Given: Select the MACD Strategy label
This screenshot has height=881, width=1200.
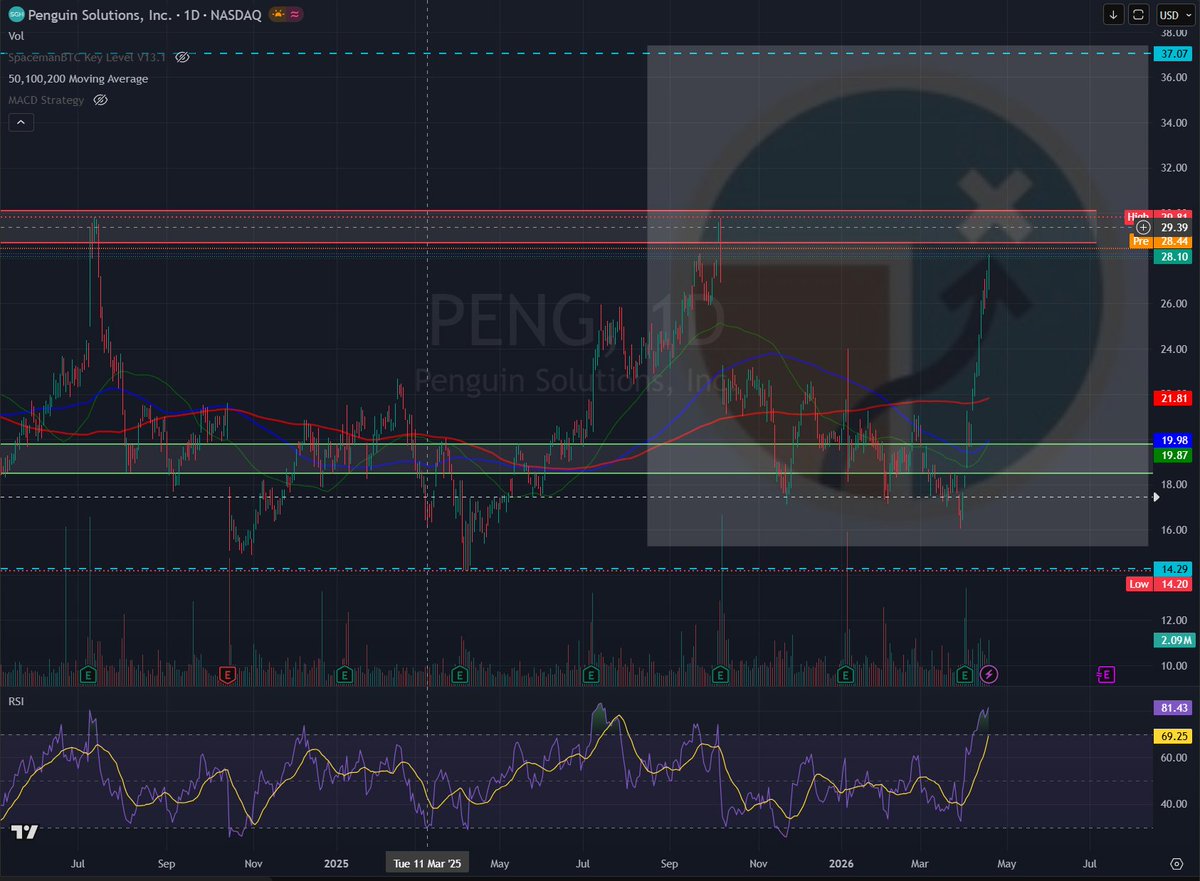Looking at the screenshot, I should [47, 100].
